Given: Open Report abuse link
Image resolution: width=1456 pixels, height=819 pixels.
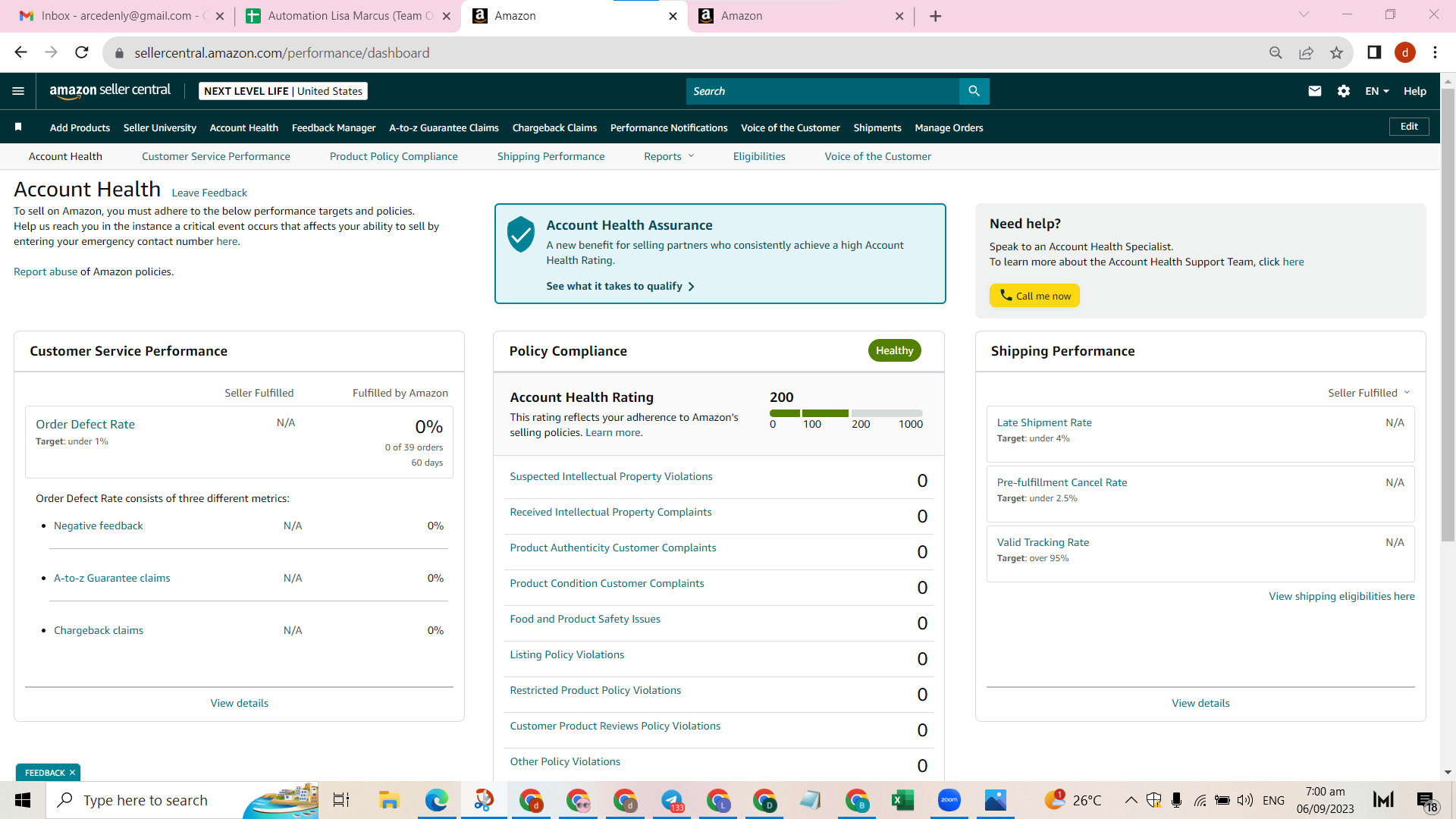Looking at the screenshot, I should [x=45, y=271].
